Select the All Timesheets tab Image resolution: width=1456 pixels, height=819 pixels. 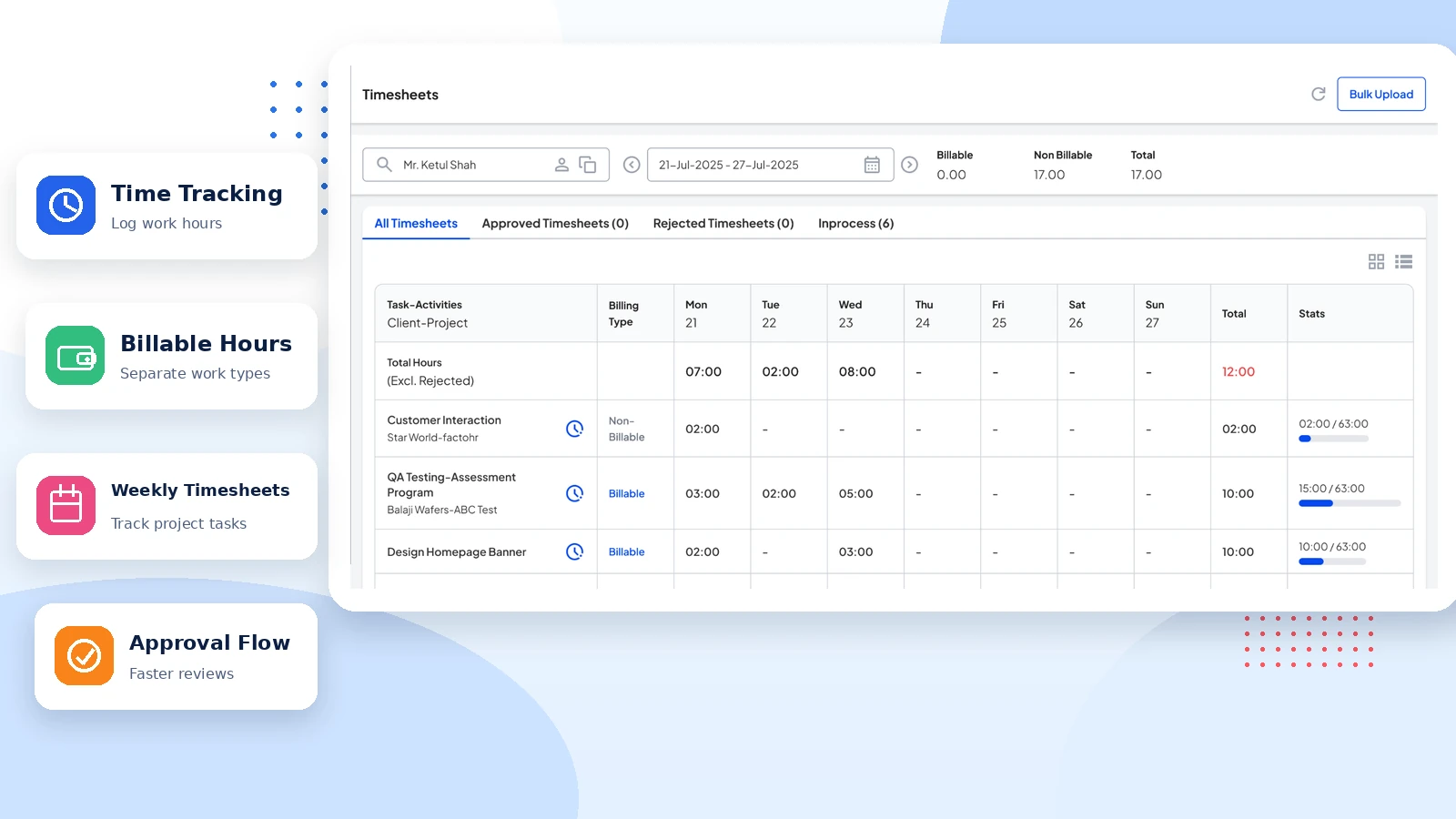[x=416, y=223]
